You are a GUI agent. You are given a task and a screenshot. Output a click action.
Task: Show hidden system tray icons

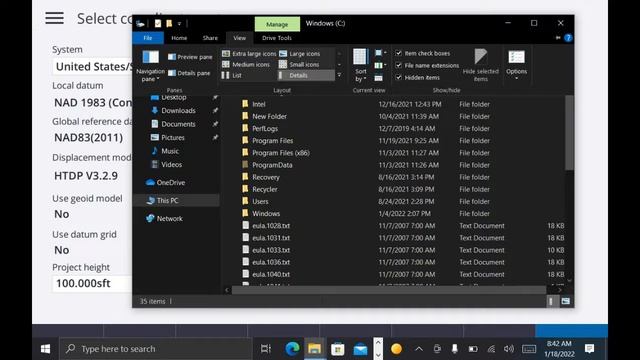(418, 349)
